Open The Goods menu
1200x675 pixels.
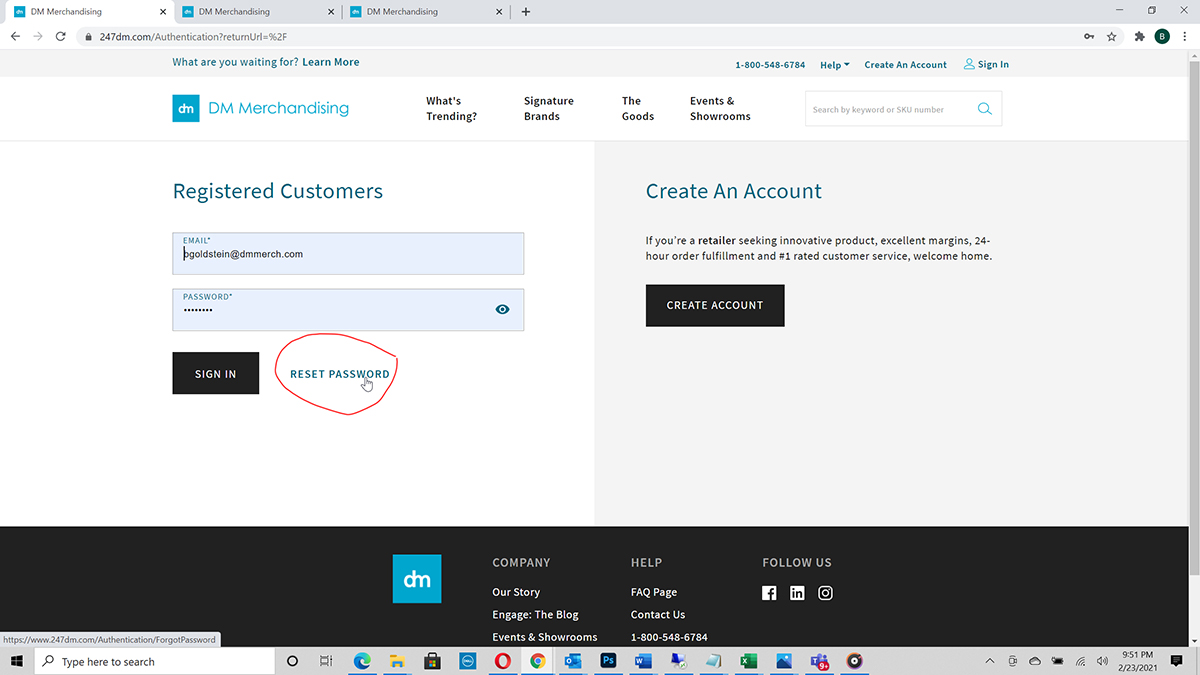(638, 109)
